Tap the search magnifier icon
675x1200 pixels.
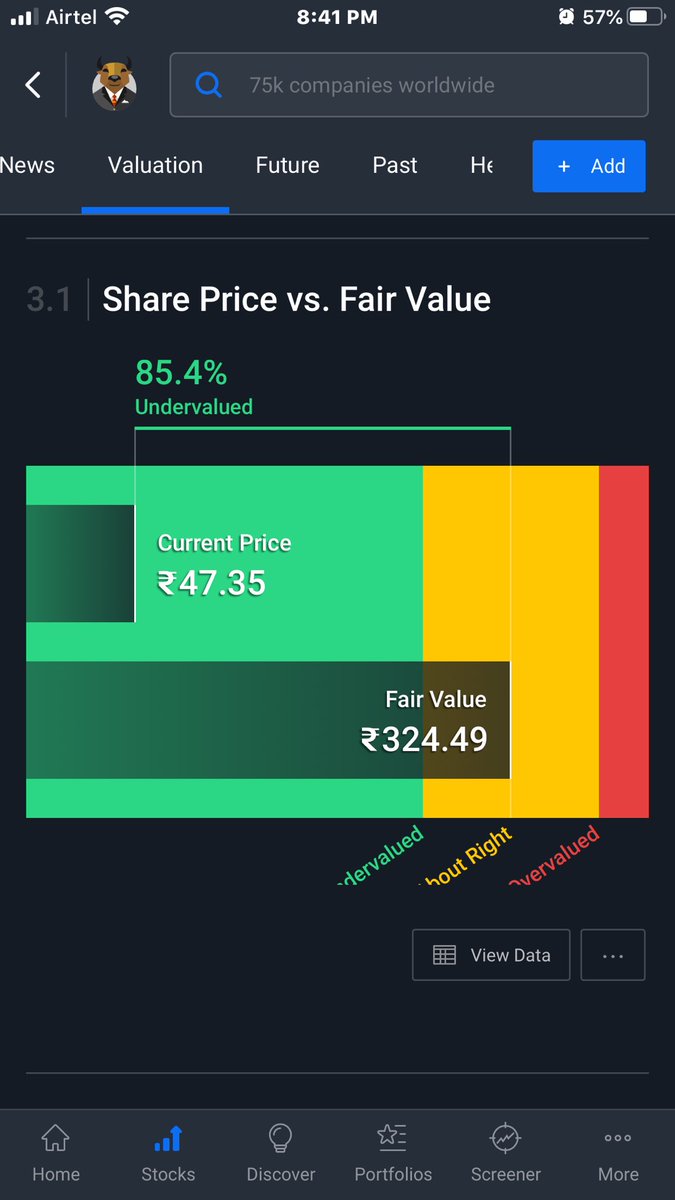[x=208, y=85]
